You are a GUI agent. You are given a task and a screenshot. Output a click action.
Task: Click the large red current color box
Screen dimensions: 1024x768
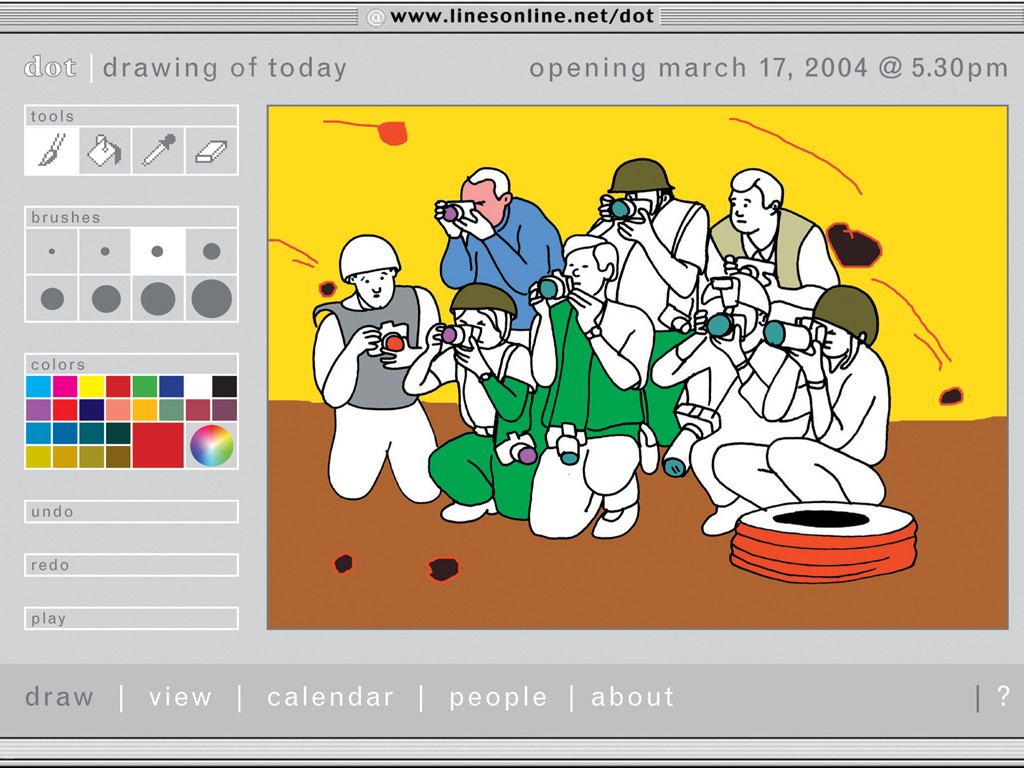point(158,445)
